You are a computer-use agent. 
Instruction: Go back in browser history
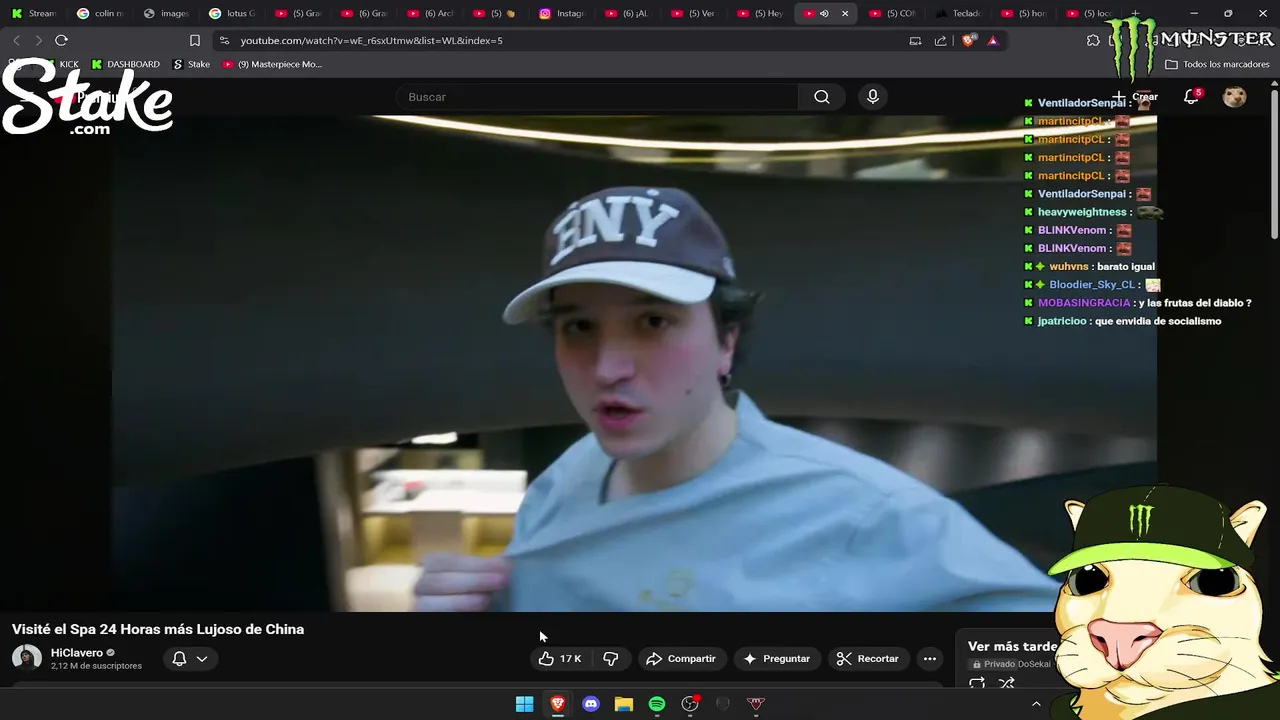click(17, 40)
